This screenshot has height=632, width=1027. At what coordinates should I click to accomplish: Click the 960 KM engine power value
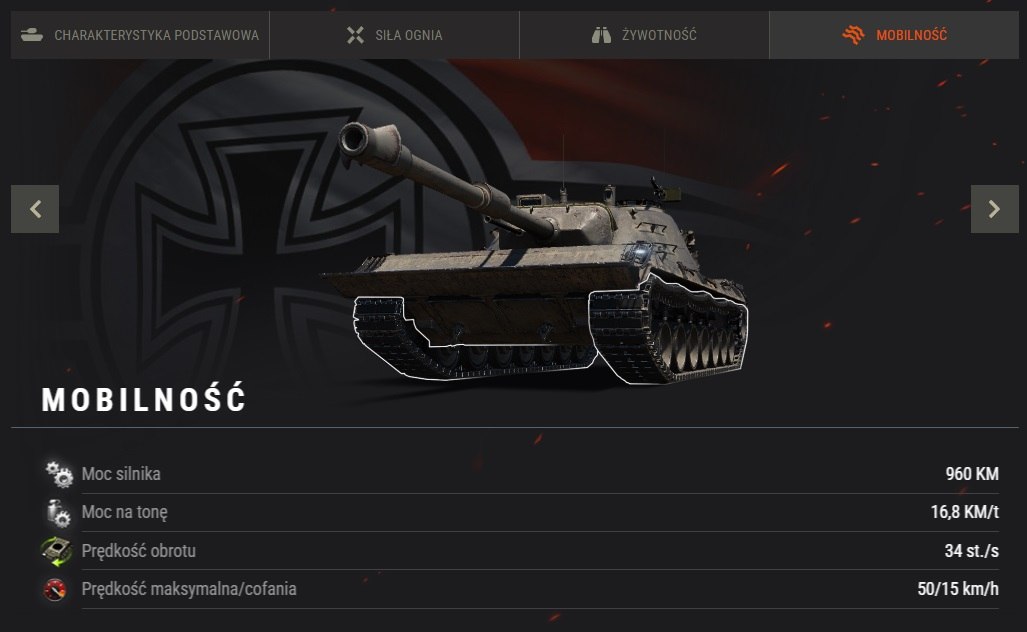coord(972,474)
